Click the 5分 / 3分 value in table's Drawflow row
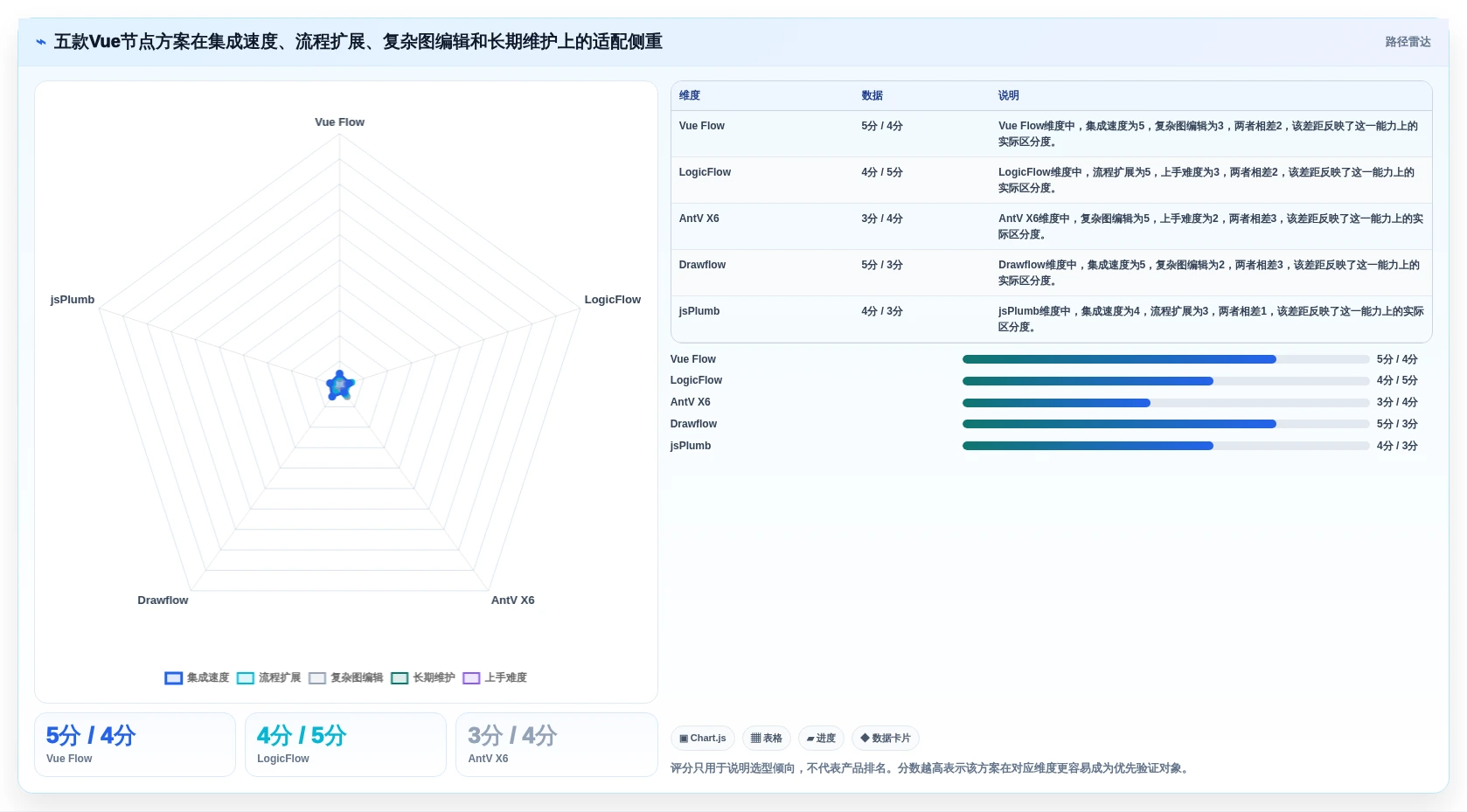This screenshot has width=1467, height=812. tap(881, 265)
